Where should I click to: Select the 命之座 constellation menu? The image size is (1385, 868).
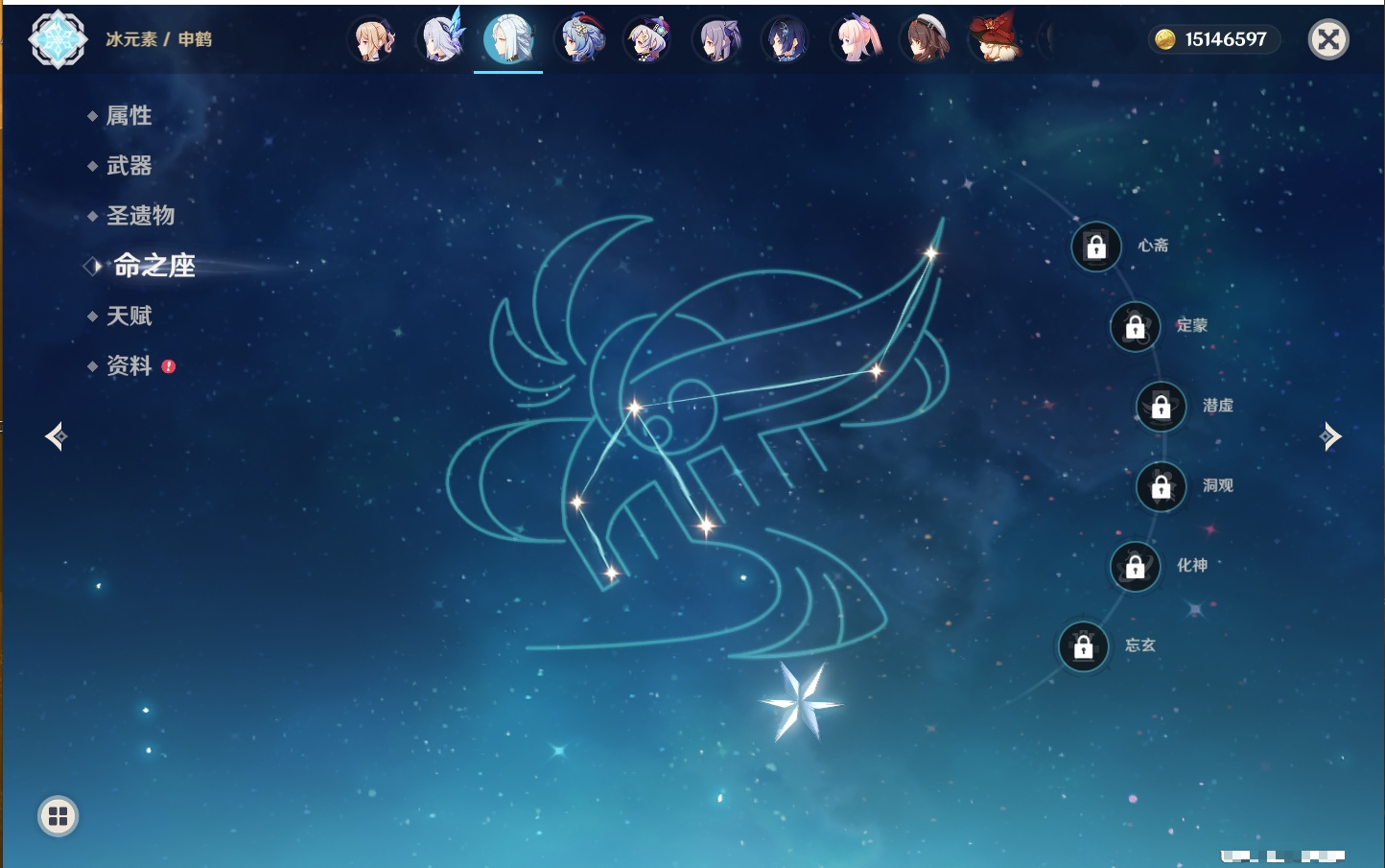click(x=154, y=266)
